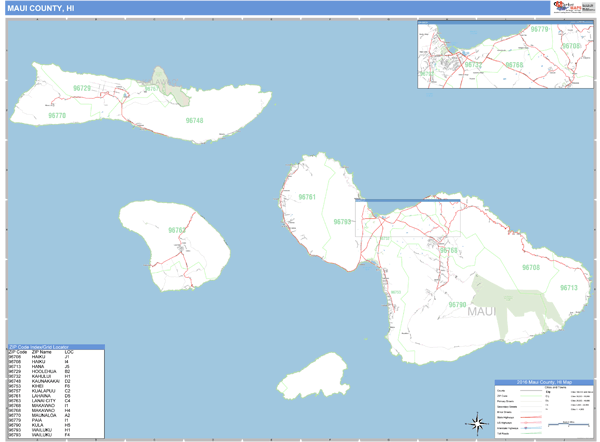Click the 2016 Maui County, HI Map legend title
The width and height of the screenshot is (600, 442).
pyautogui.click(x=544, y=382)
